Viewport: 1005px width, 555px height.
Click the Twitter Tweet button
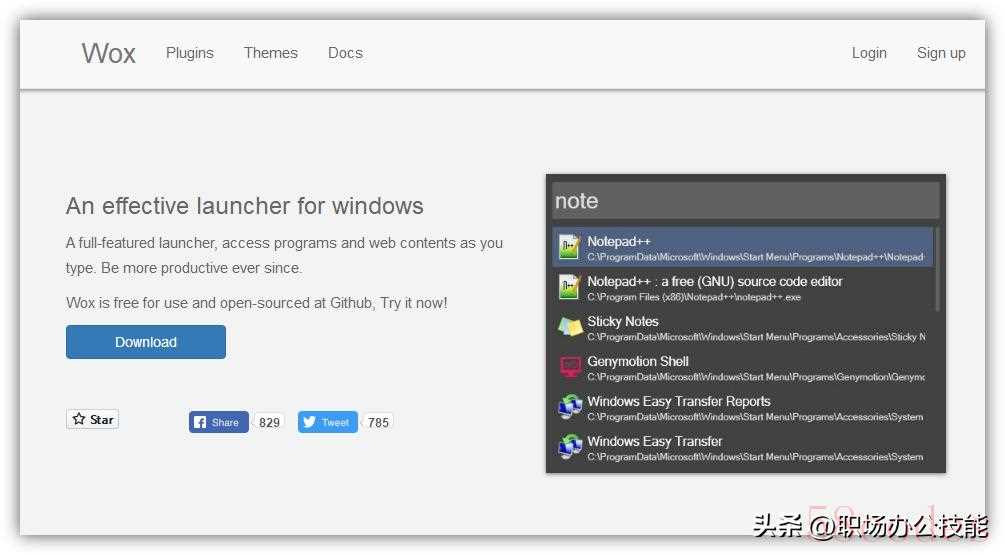pyautogui.click(x=328, y=422)
